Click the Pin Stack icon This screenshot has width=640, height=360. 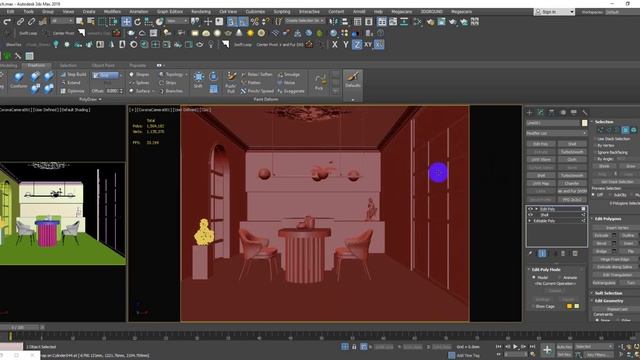point(530,253)
